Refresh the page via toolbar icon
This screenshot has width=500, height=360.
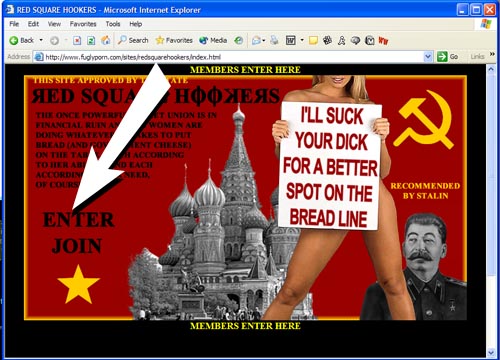(91, 41)
